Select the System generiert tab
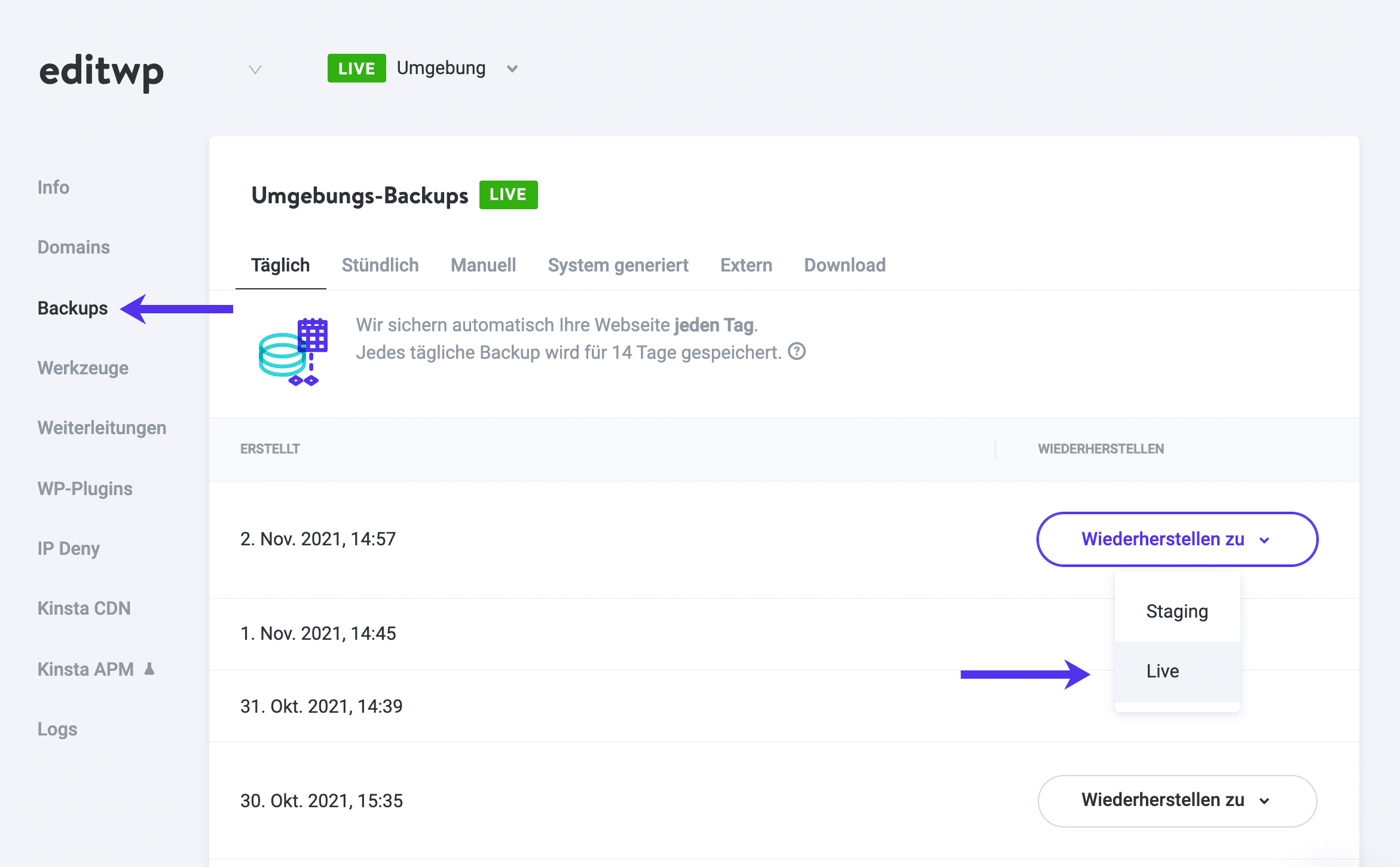Screen dimensions: 1400x867 coord(619,265)
